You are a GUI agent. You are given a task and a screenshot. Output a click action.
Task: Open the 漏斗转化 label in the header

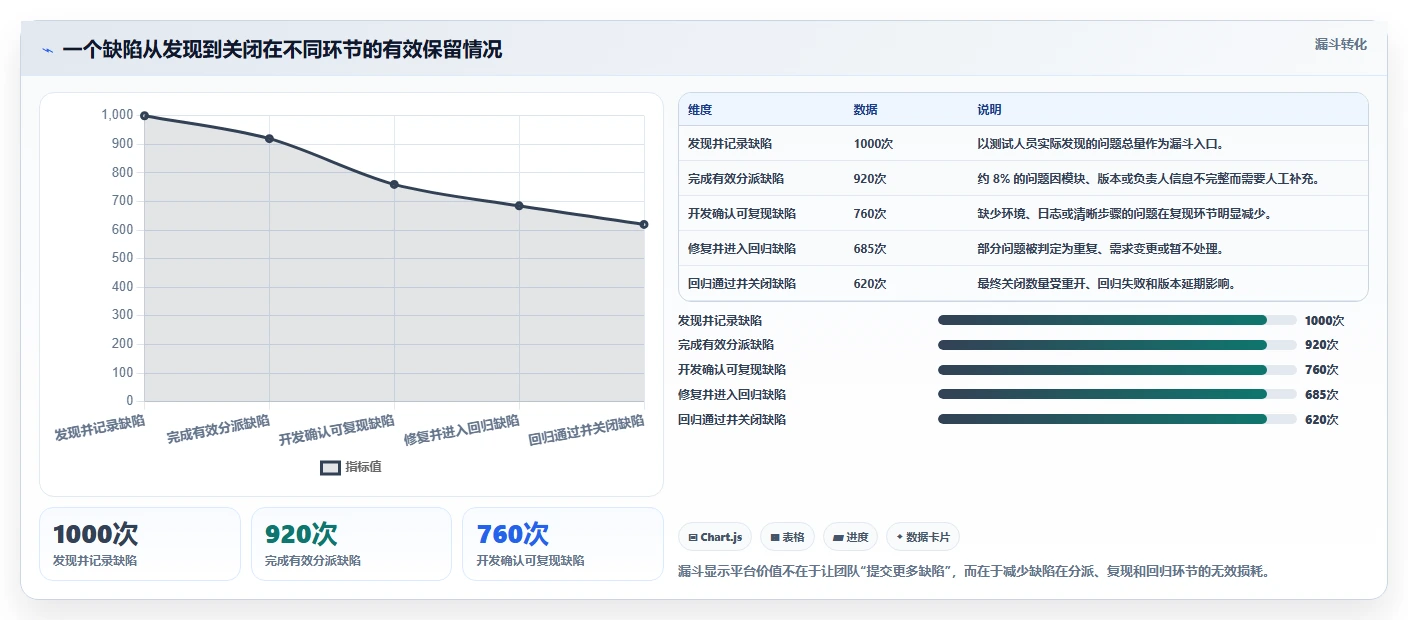1340,45
